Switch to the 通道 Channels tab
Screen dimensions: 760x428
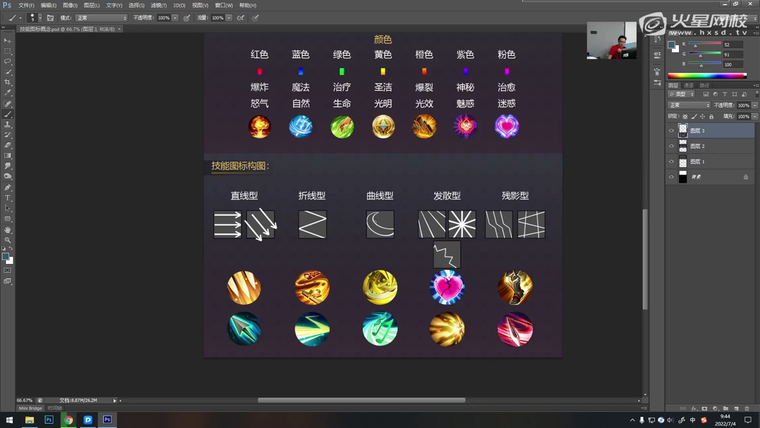pyautogui.click(x=688, y=85)
